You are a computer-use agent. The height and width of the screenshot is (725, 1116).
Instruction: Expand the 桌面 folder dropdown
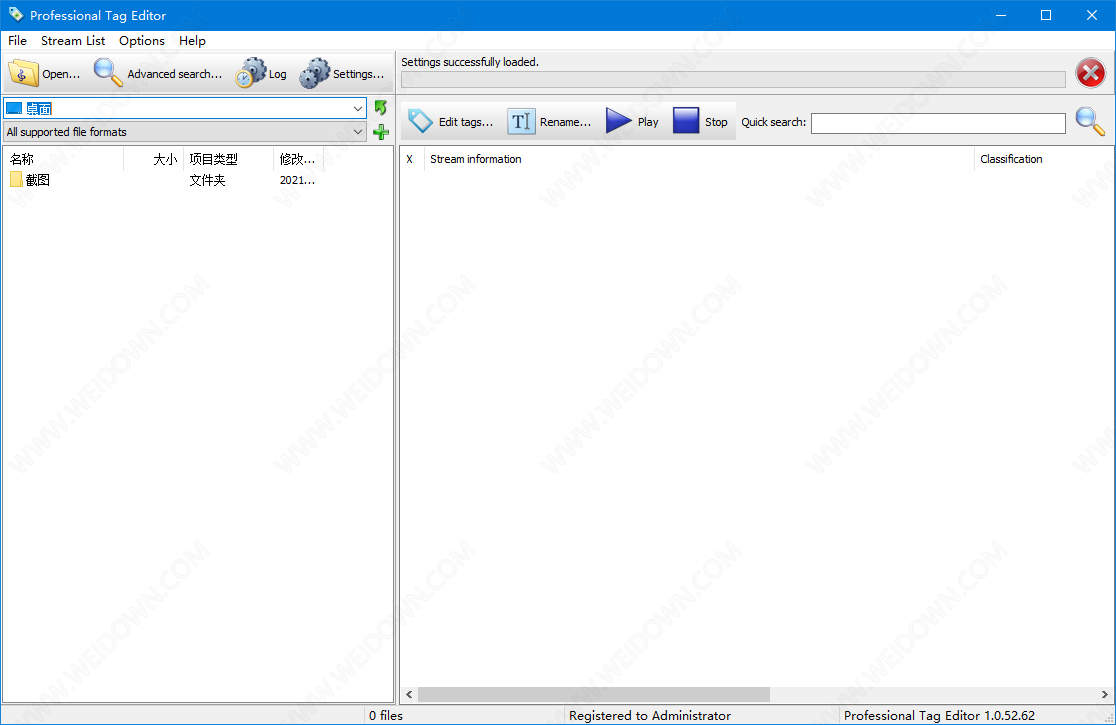point(358,108)
